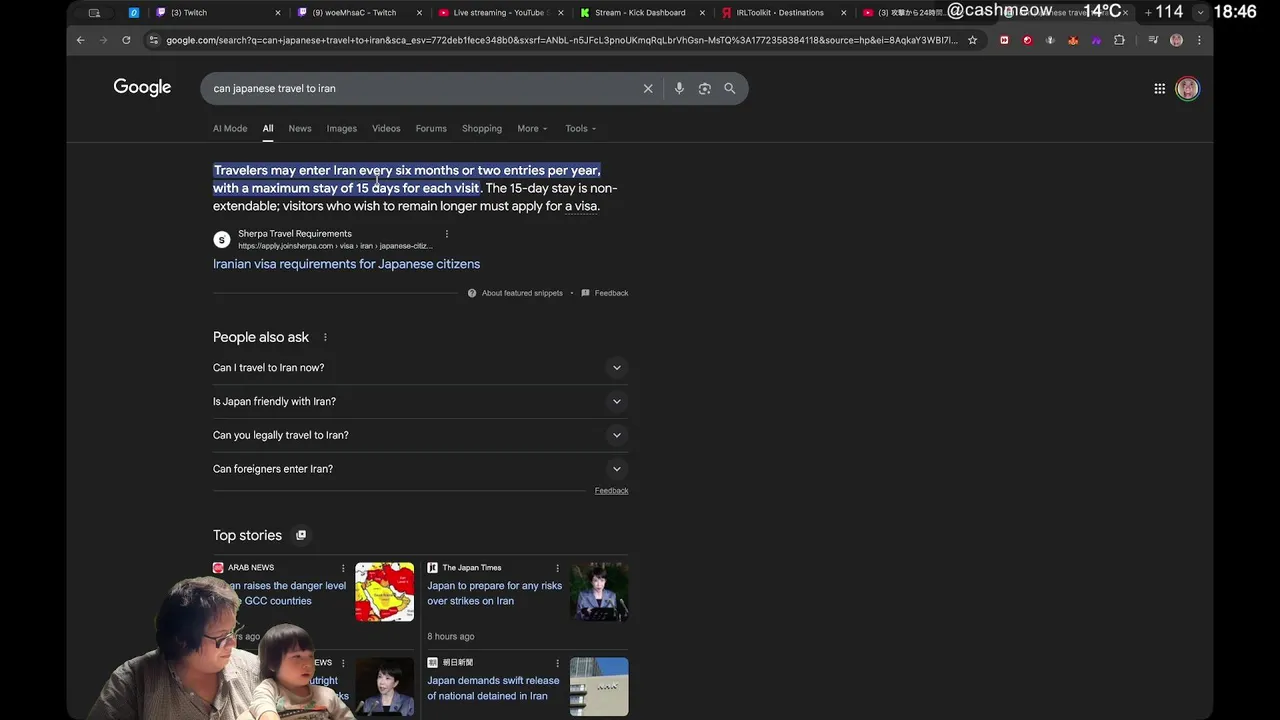Screen dimensions: 1280x720
Task: Open the Japan Times speaker podium thumbnail
Action: point(599,591)
